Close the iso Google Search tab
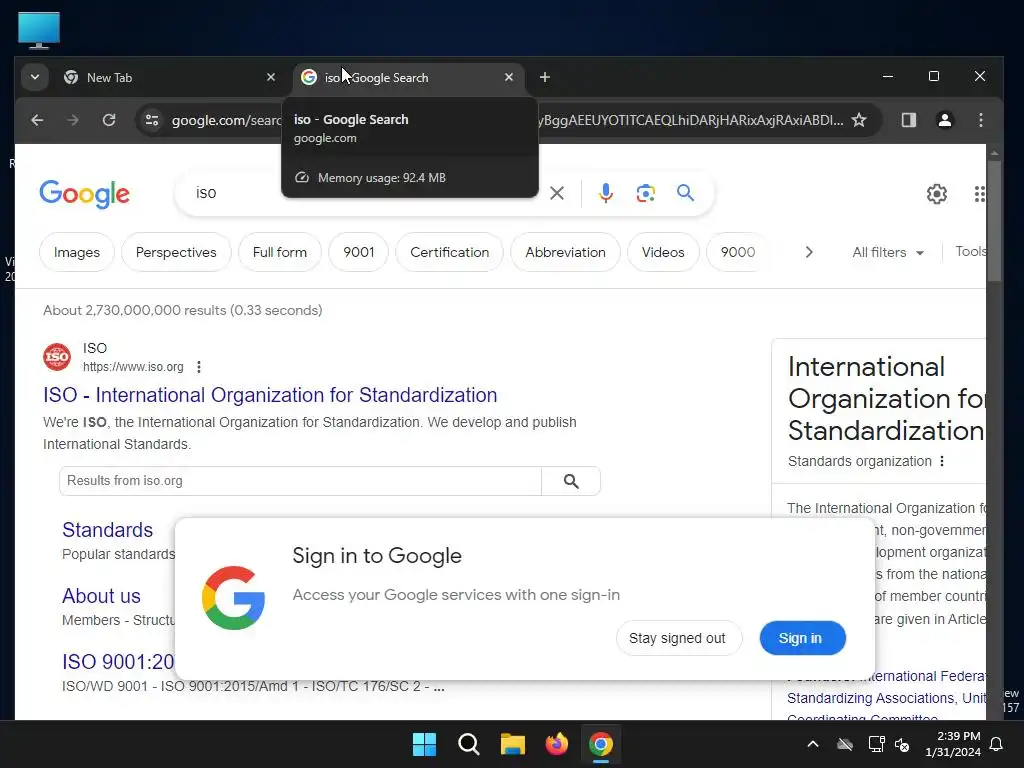 509,77
